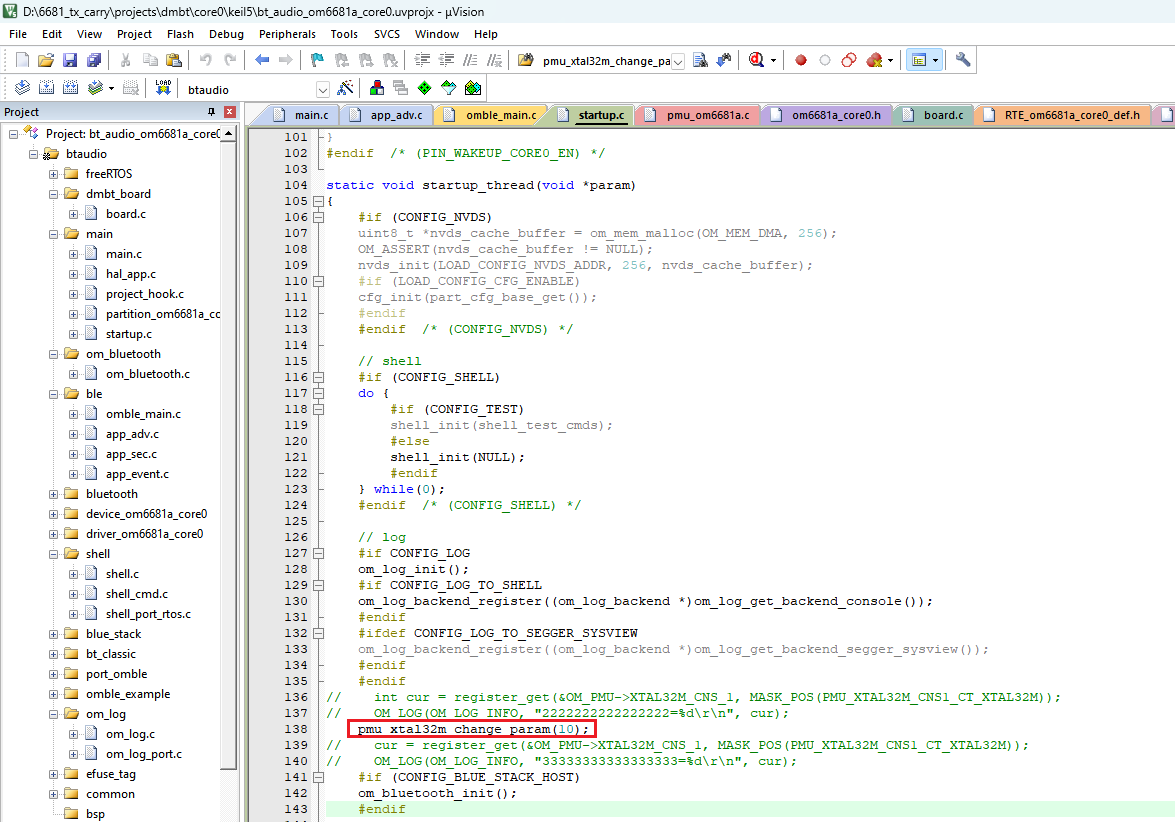Expand the freeRTOS group in project tree
1175x822 pixels.
[x=53, y=174]
